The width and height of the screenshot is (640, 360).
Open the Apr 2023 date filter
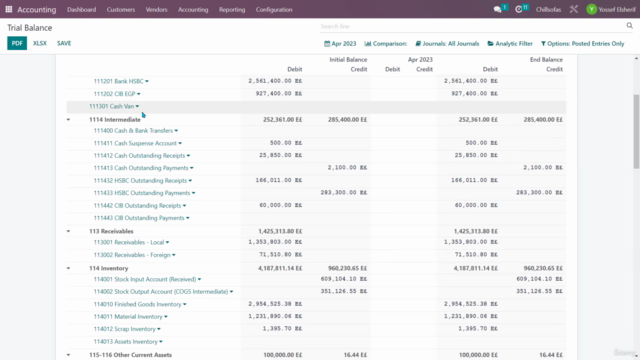coord(340,44)
